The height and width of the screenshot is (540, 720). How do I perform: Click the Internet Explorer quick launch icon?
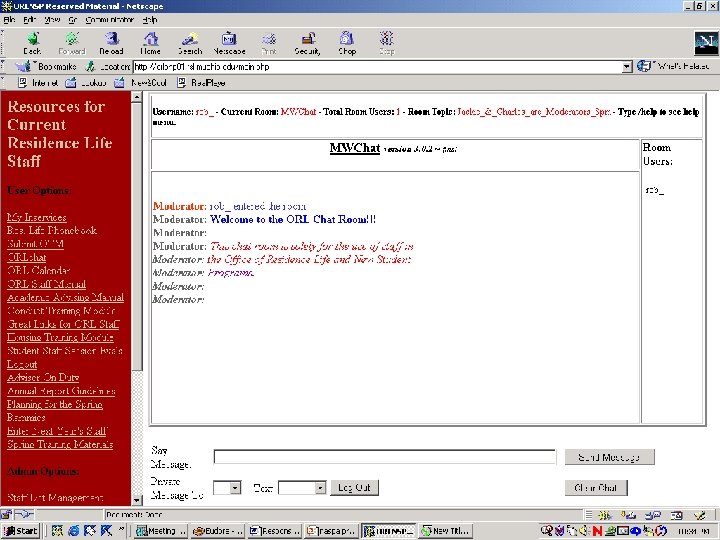click(73, 531)
